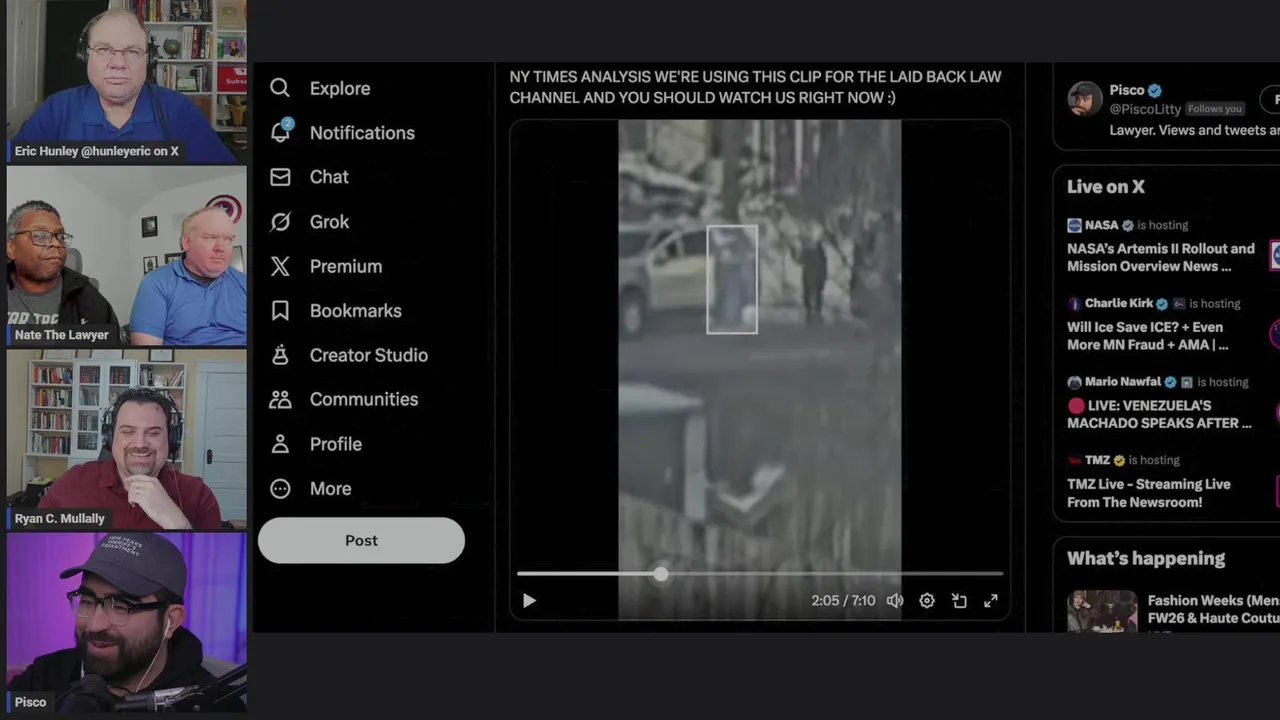Select the Notifications menu label
1280x720 pixels.
(x=362, y=133)
